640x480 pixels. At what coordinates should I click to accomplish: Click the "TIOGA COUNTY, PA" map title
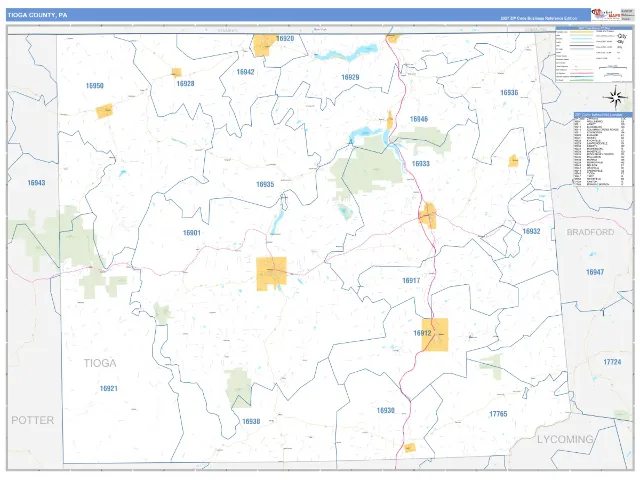coord(37,15)
